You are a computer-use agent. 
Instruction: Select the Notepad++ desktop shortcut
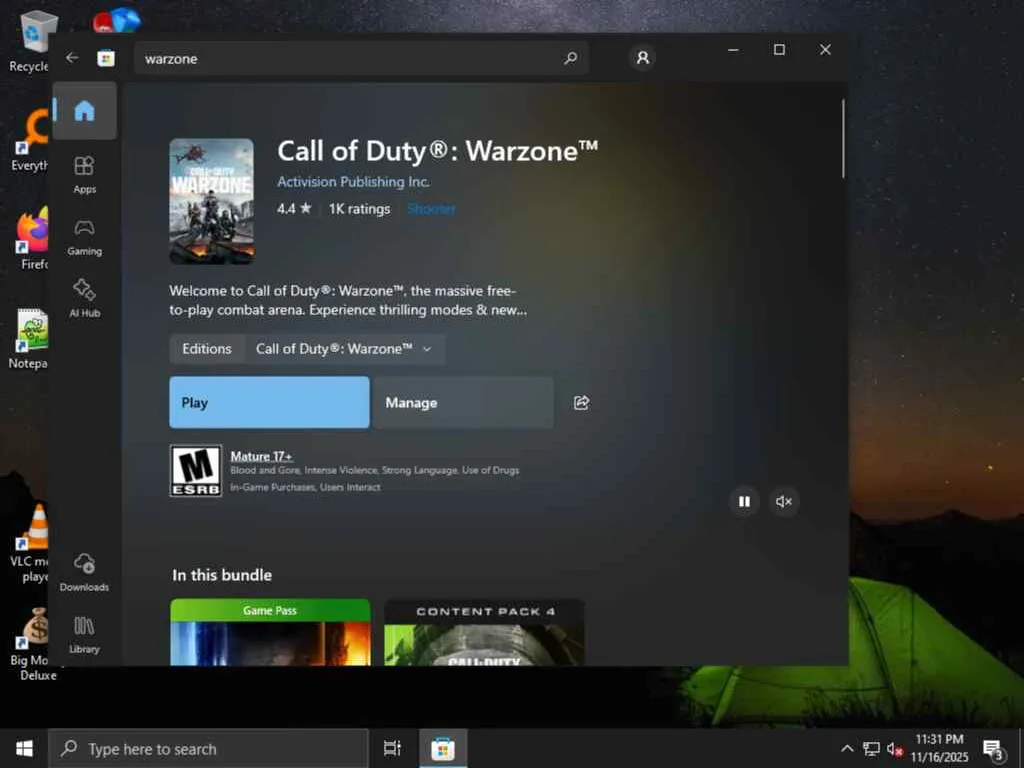coord(29,338)
